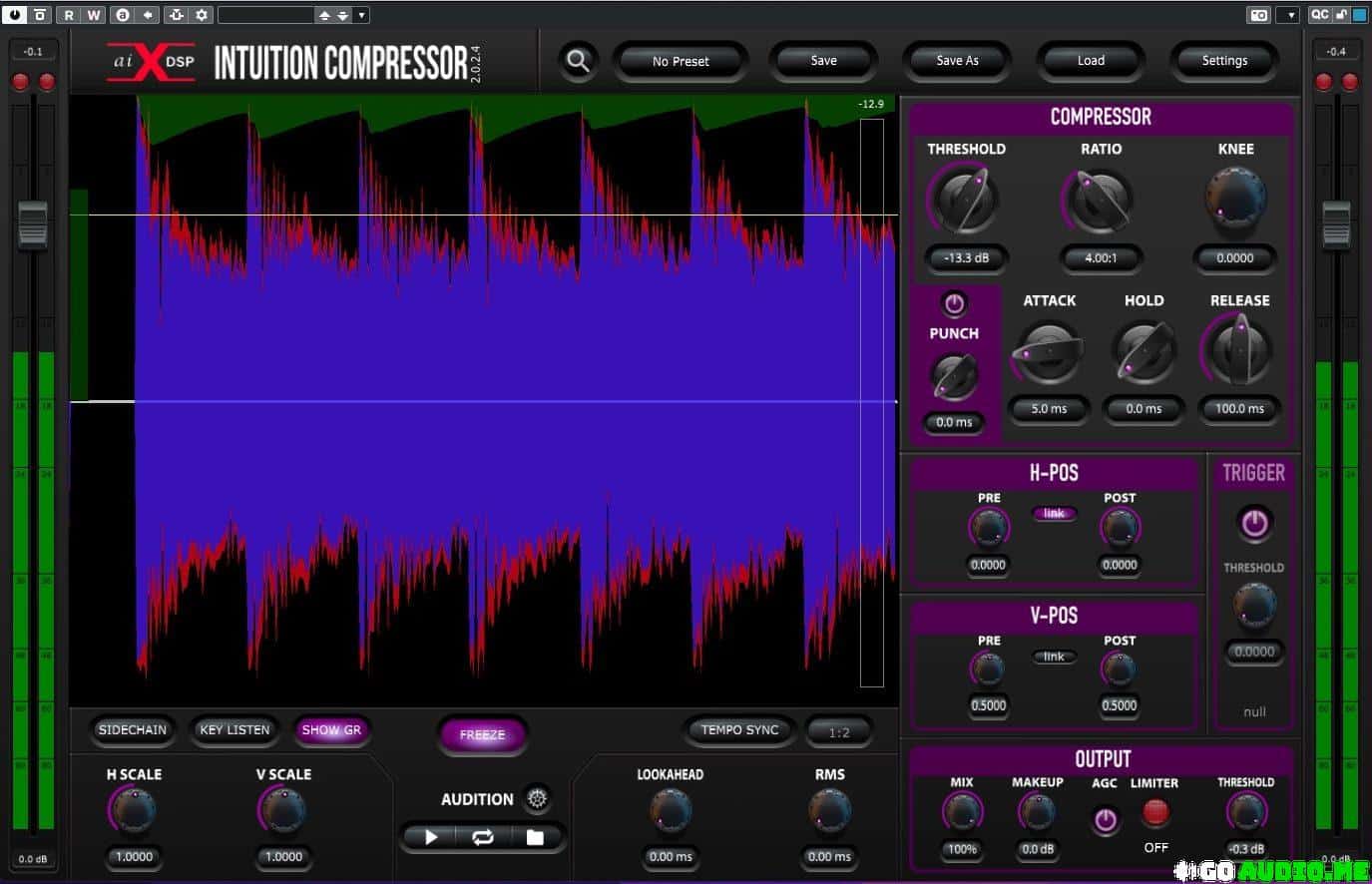Screen dimensions: 1372x884
Task: Enable Write automation (W) button
Action: coord(93,15)
